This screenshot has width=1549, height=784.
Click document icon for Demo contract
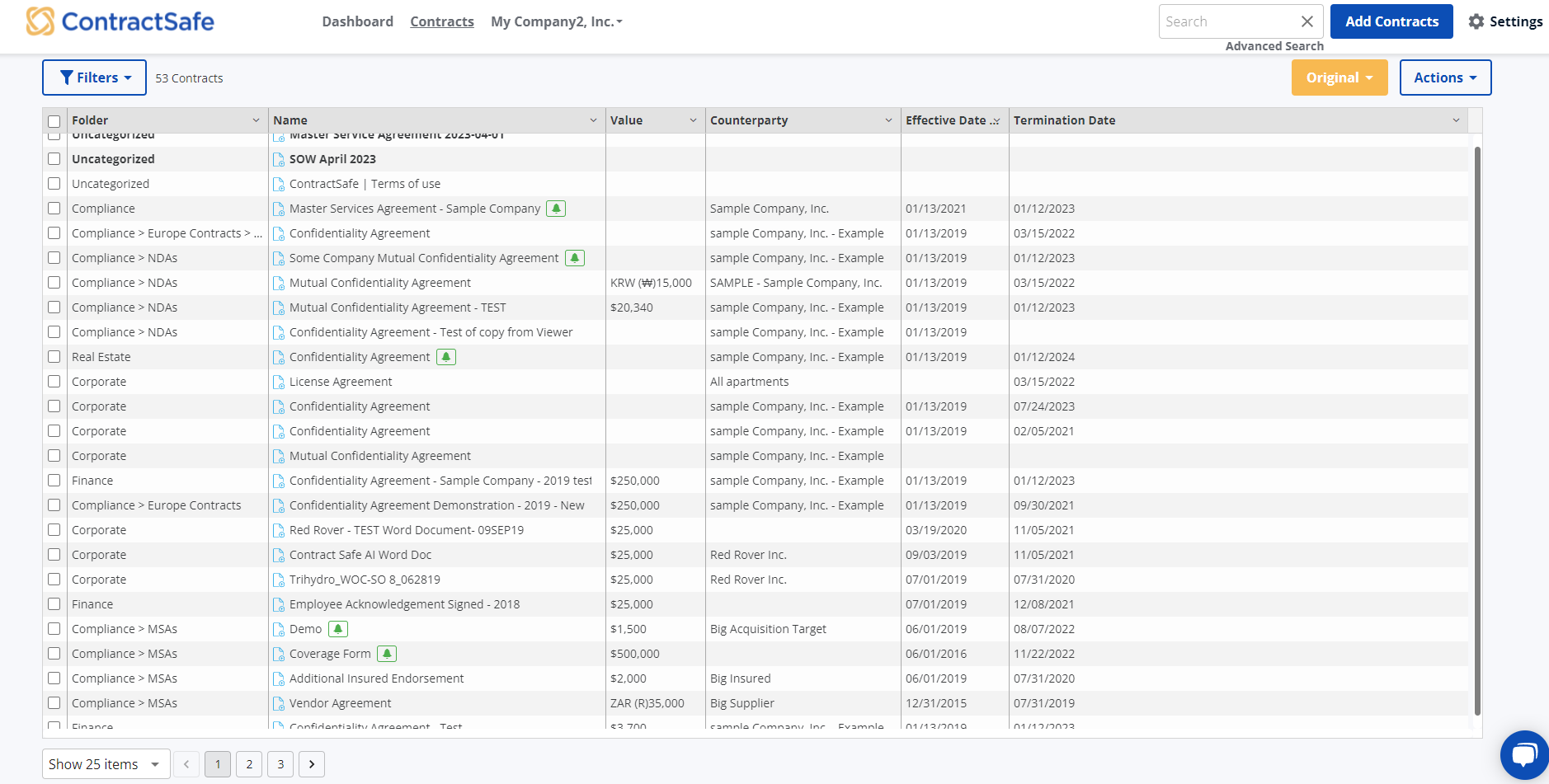click(279, 629)
